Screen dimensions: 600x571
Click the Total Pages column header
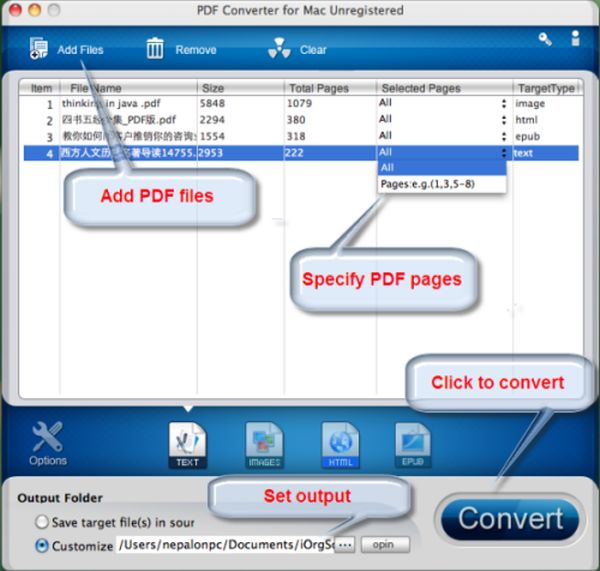(x=330, y=88)
